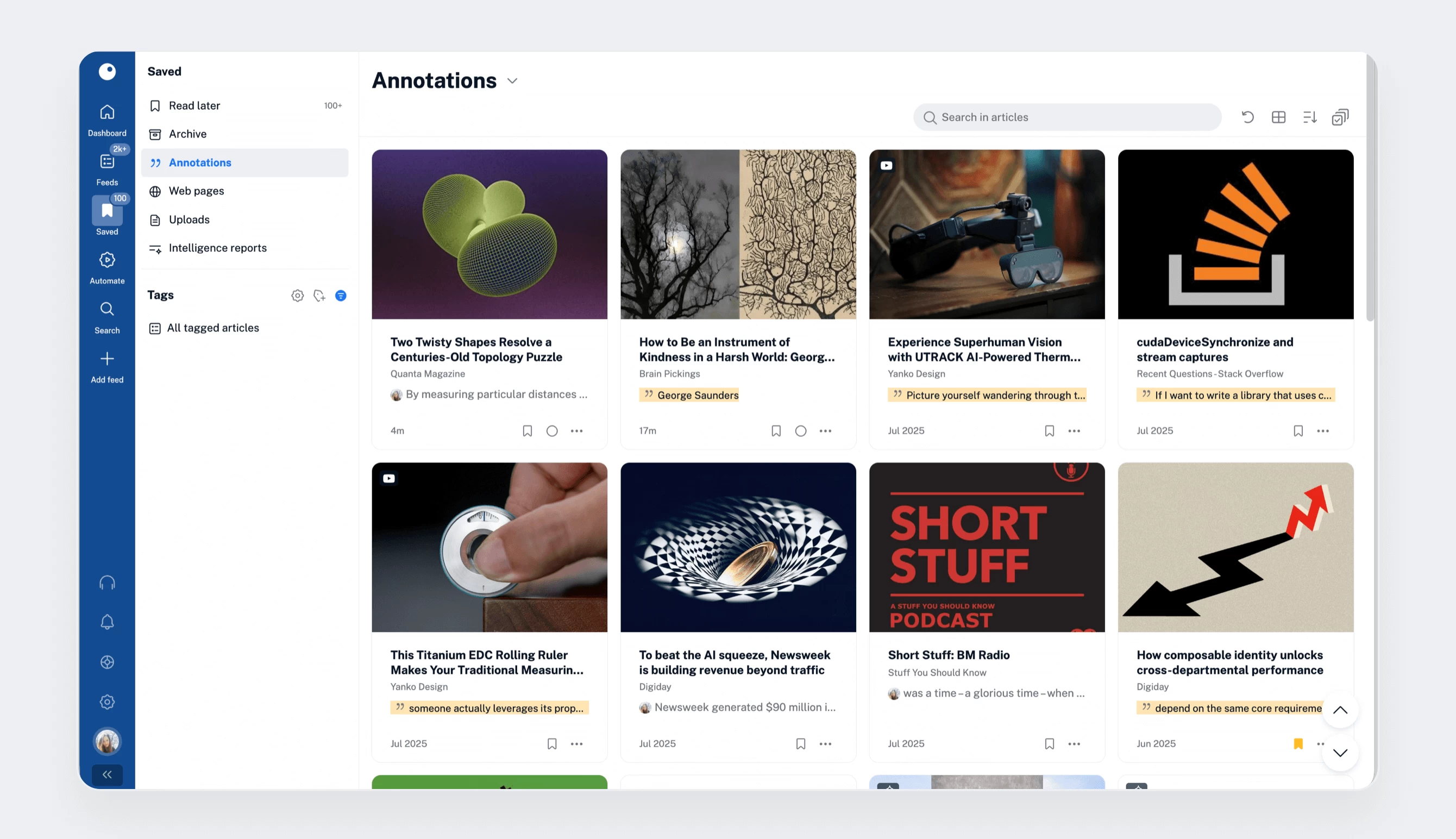Open the notifications bell
Screen dimensions: 1456x839
pyautogui.click(x=106, y=622)
